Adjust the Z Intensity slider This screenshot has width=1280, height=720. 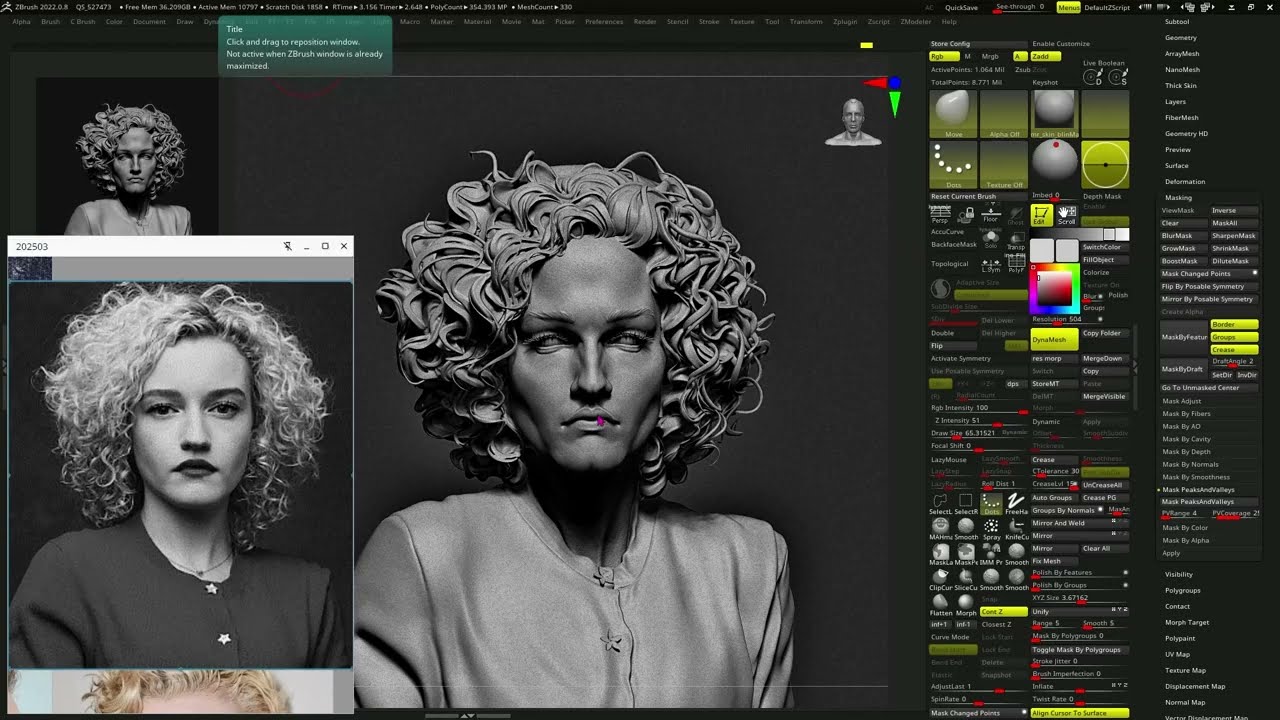pos(978,421)
